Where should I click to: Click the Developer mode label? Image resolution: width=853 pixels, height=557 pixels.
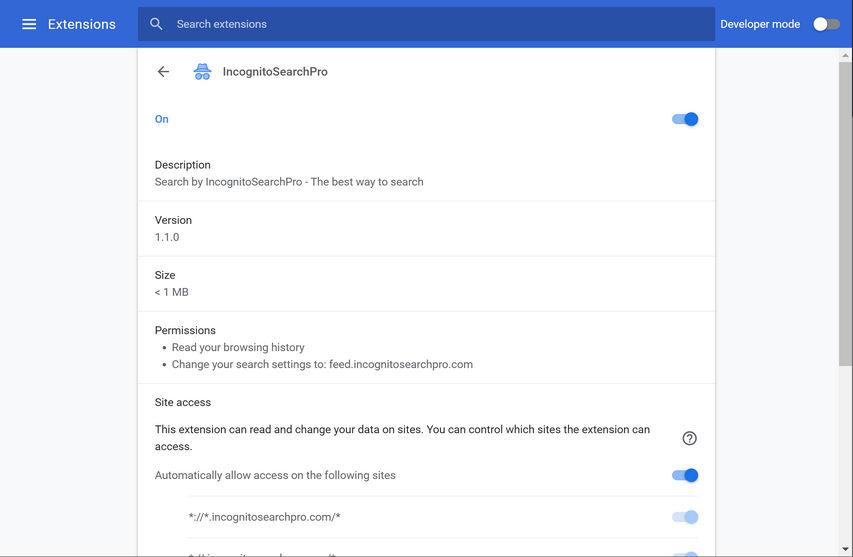tap(760, 24)
